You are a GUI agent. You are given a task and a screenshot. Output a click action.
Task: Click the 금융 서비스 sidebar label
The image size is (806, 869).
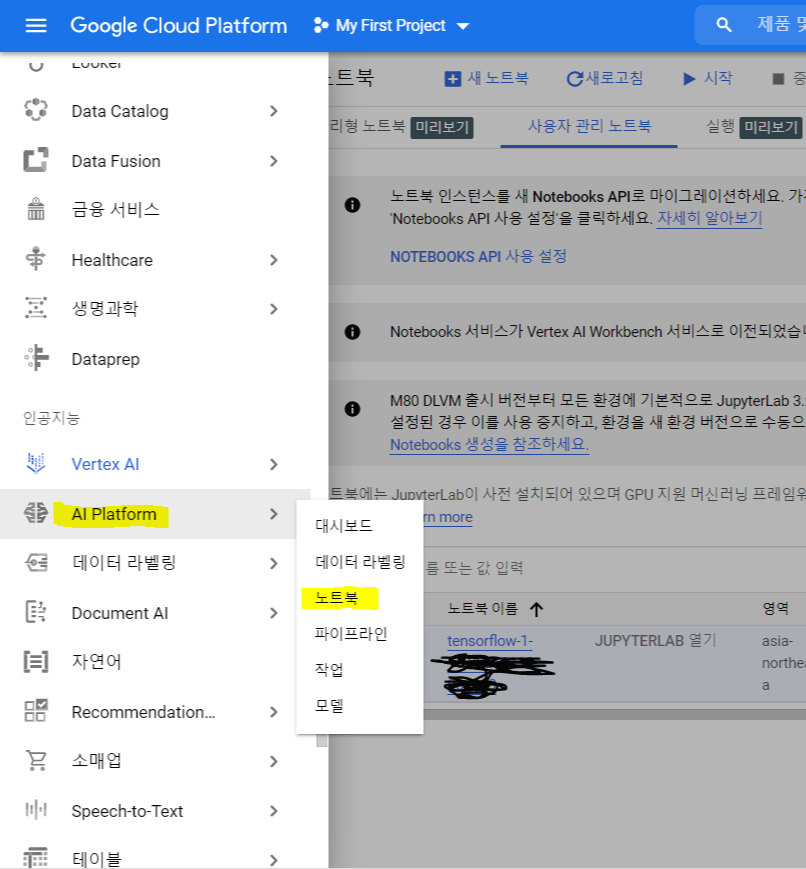[116, 209]
